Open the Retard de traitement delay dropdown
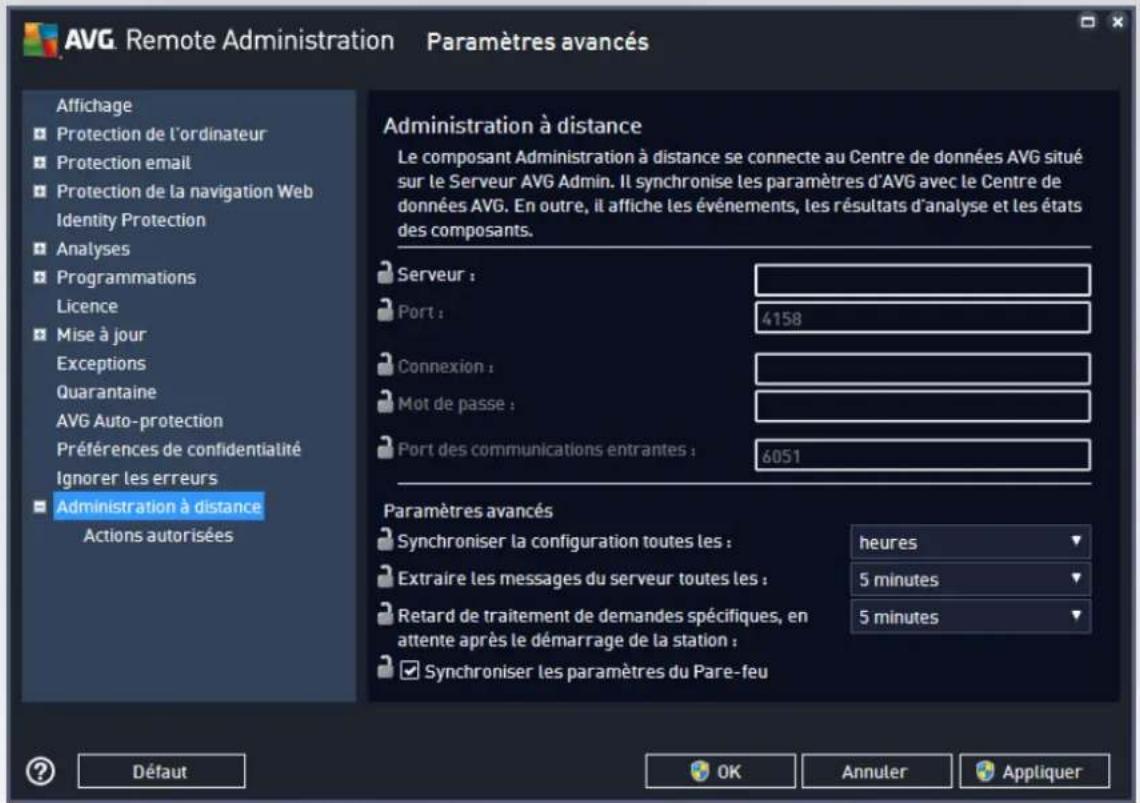 click(970, 617)
